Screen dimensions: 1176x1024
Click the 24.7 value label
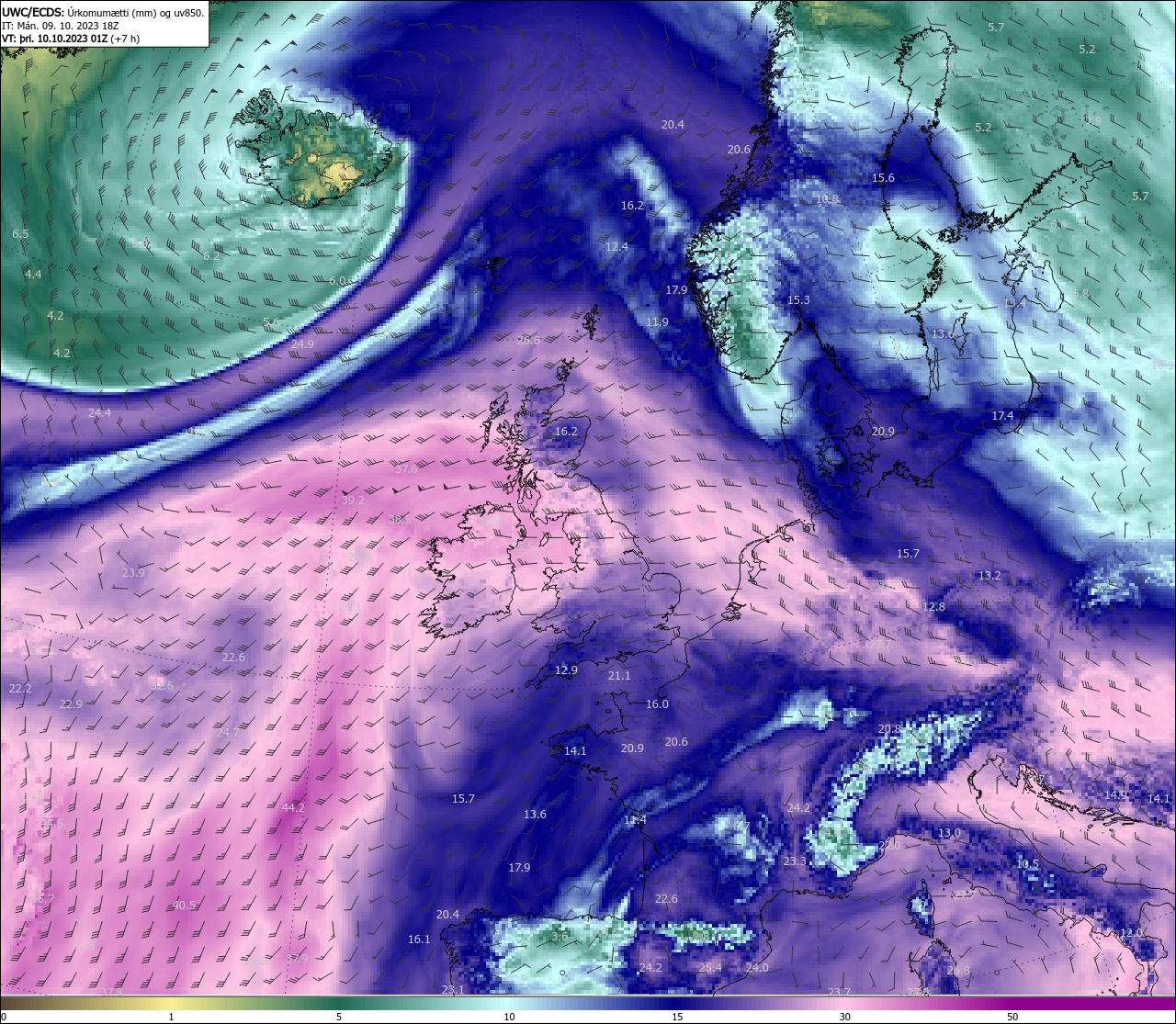pyautogui.click(x=228, y=733)
